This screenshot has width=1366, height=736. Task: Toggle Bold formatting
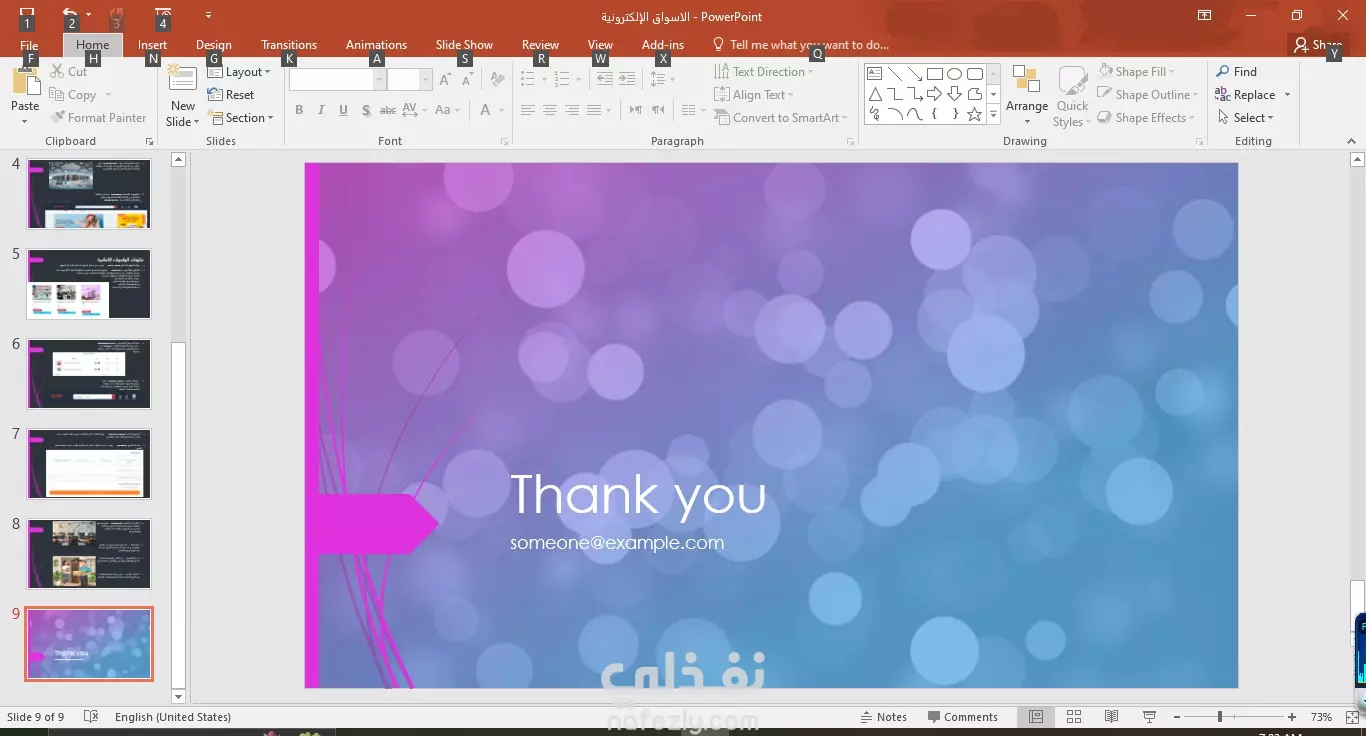[x=299, y=110]
